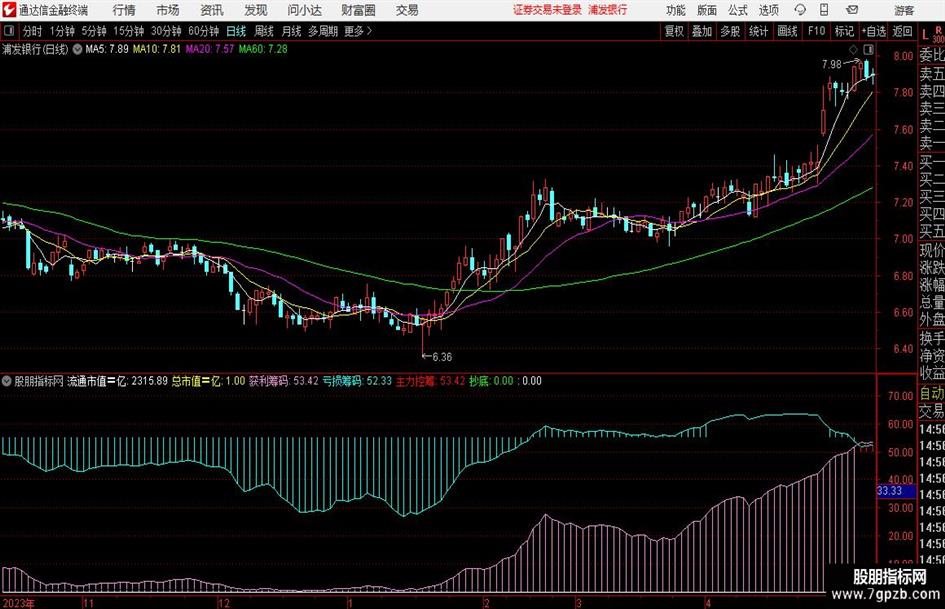Toggle the right info panel icon above the price axis
The image size is (945, 609).
pos(868,49)
